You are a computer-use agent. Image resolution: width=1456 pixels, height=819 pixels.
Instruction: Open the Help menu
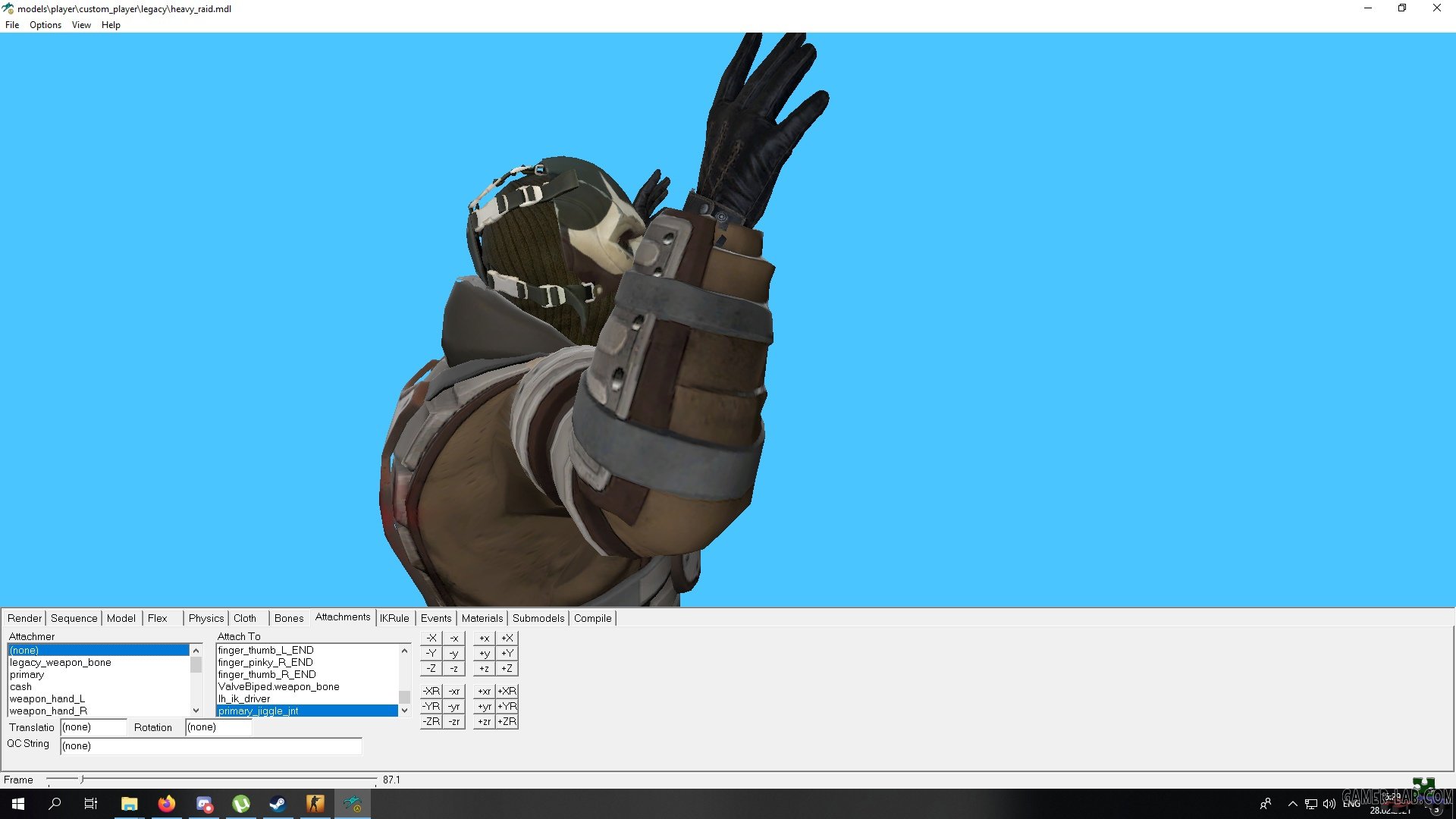[x=111, y=25]
